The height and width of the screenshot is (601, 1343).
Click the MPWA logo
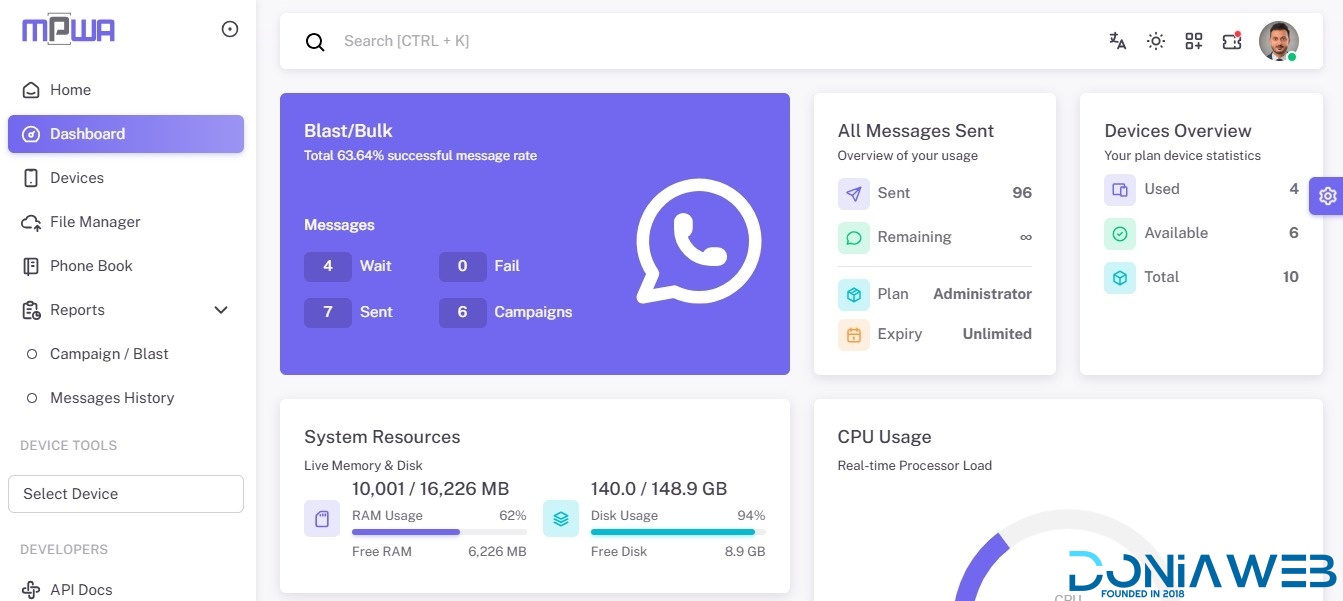click(x=68, y=30)
